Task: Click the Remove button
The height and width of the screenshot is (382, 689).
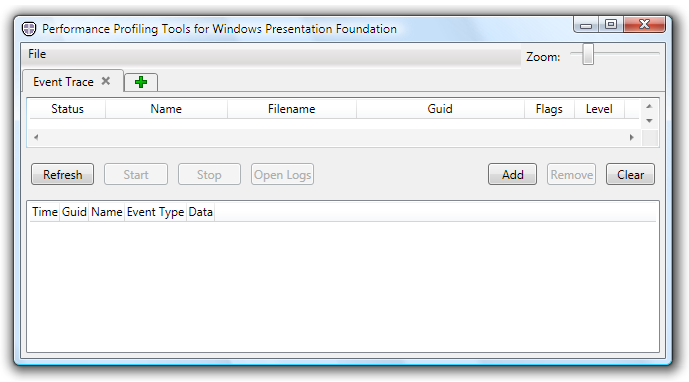Action: [571, 175]
